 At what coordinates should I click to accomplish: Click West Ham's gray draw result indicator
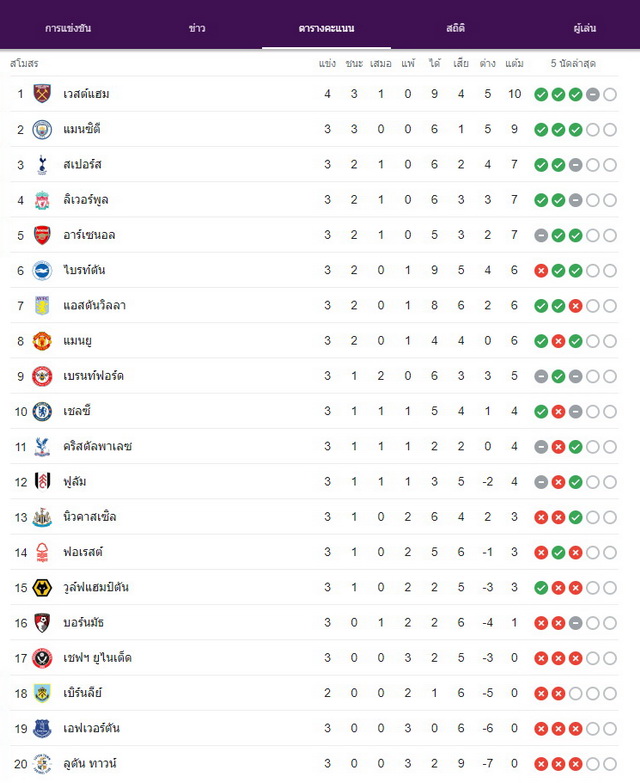(593, 94)
